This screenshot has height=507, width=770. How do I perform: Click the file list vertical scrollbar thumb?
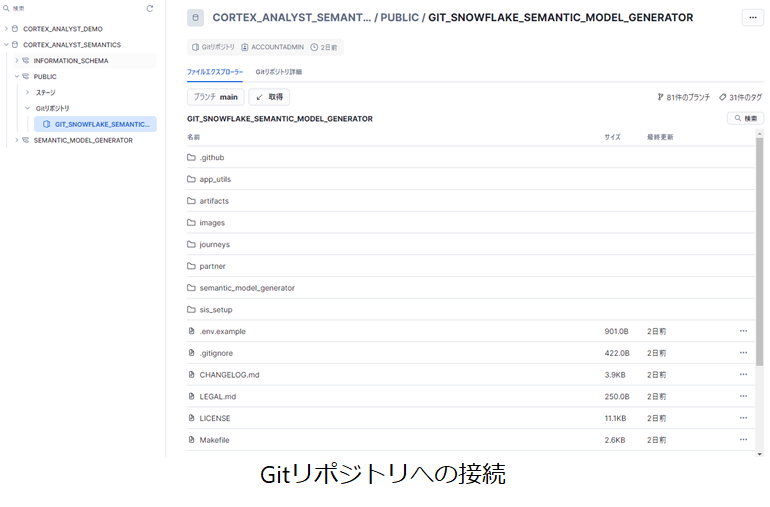coord(760,252)
